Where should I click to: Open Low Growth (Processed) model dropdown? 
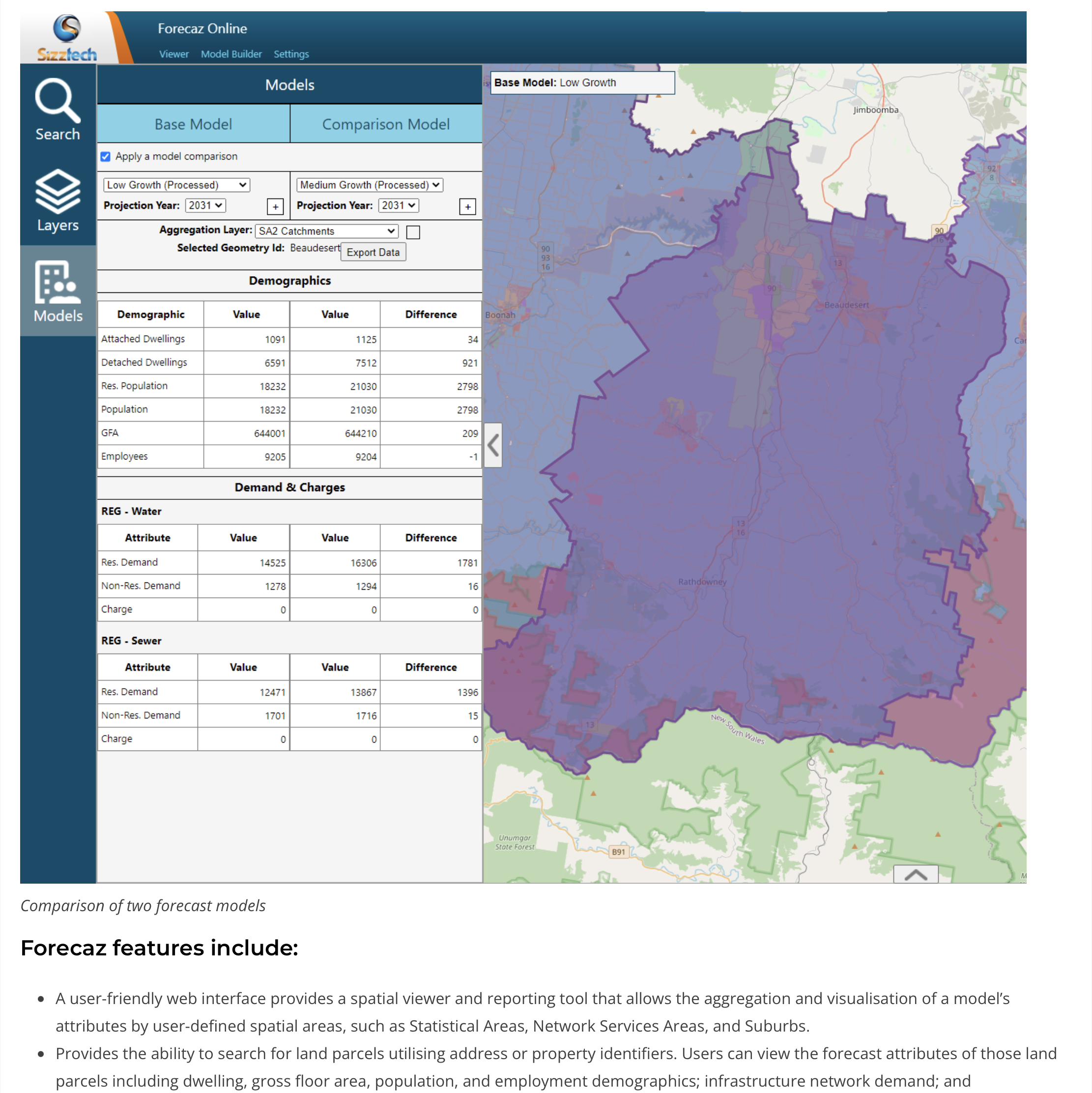point(176,185)
